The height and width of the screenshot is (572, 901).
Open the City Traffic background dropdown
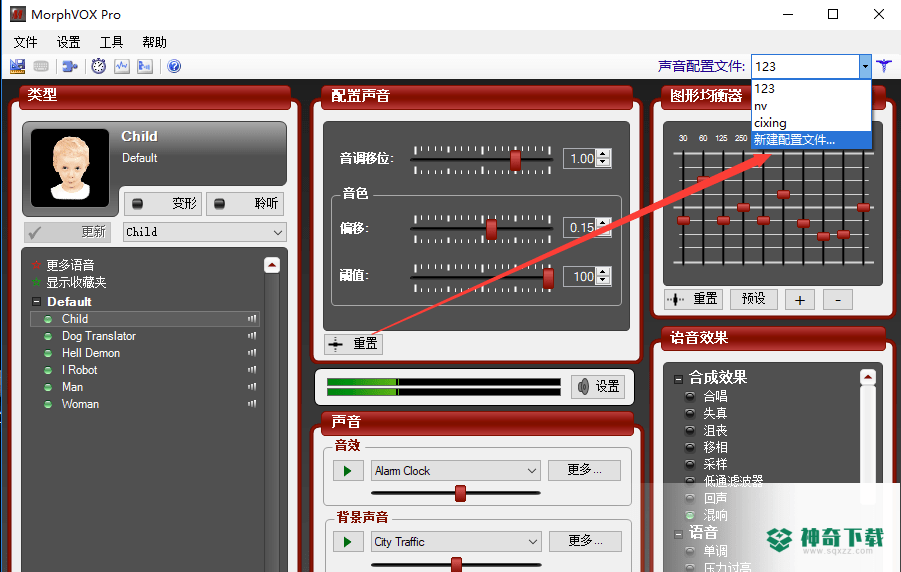tap(456, 542)
